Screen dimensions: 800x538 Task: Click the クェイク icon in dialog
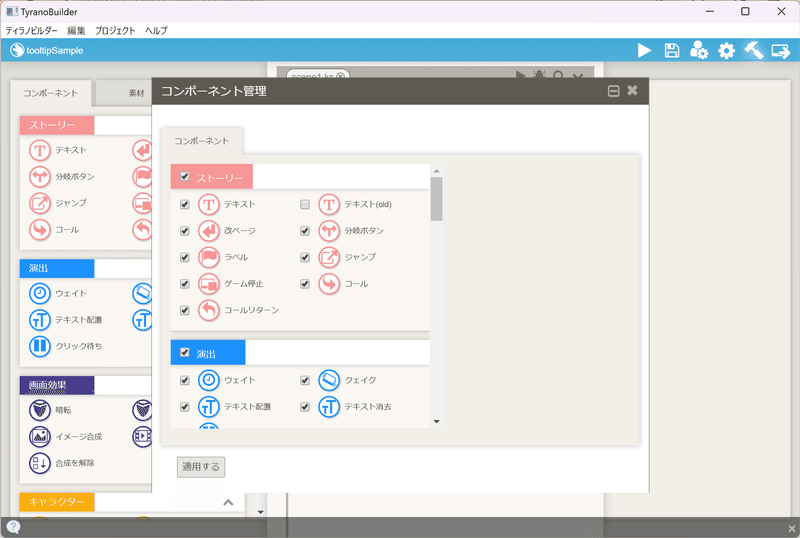[x=329, y=380]
